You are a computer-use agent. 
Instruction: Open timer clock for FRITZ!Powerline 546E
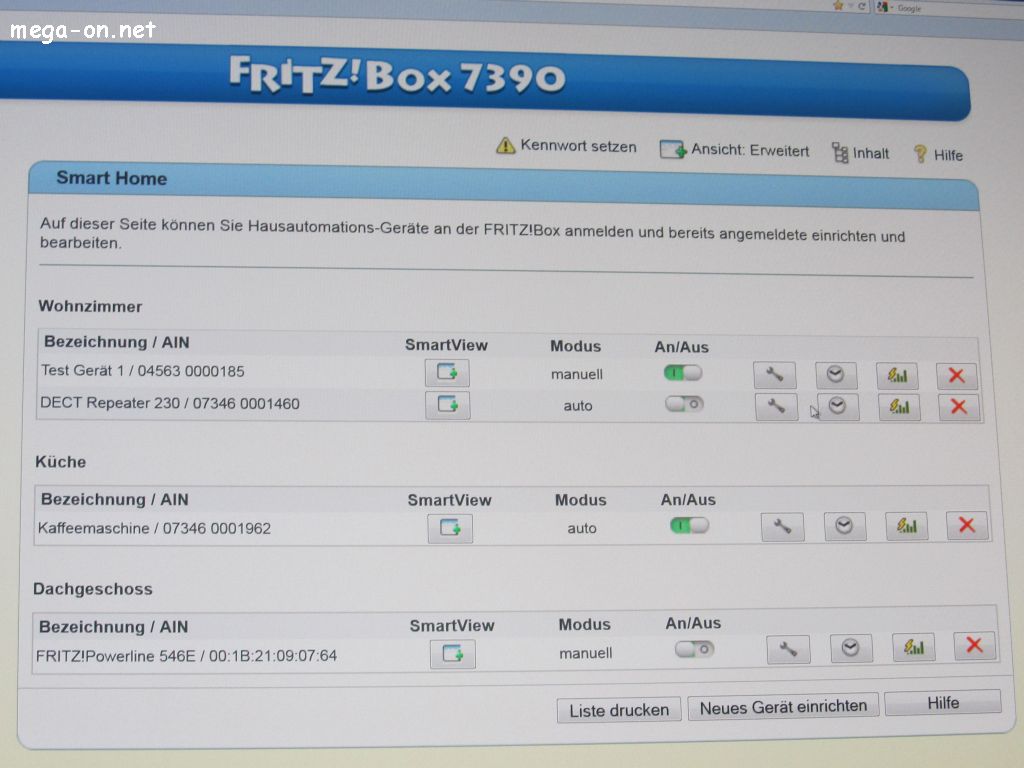pyautogui.click(x=850, y=648)
